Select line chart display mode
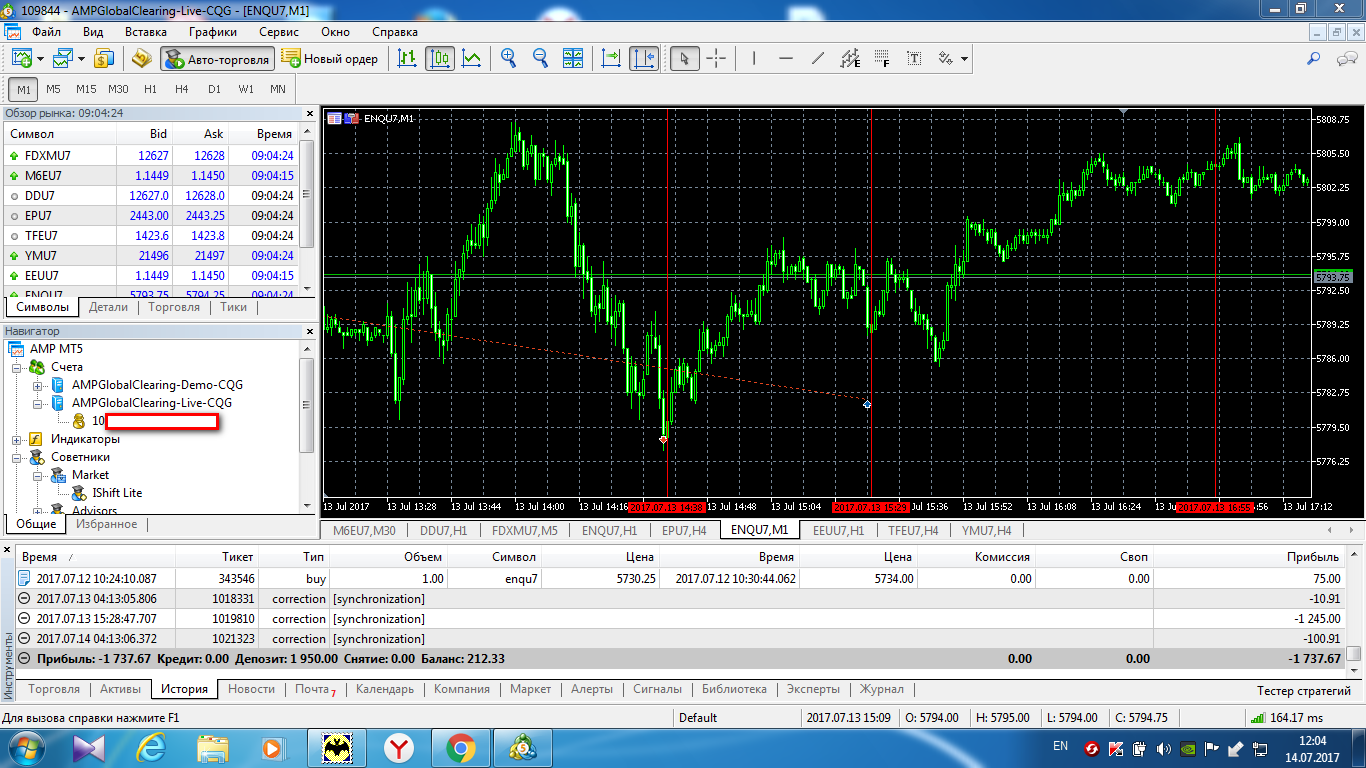The width and height of the screenshot is (1366, 768). [x=471, y=59]
